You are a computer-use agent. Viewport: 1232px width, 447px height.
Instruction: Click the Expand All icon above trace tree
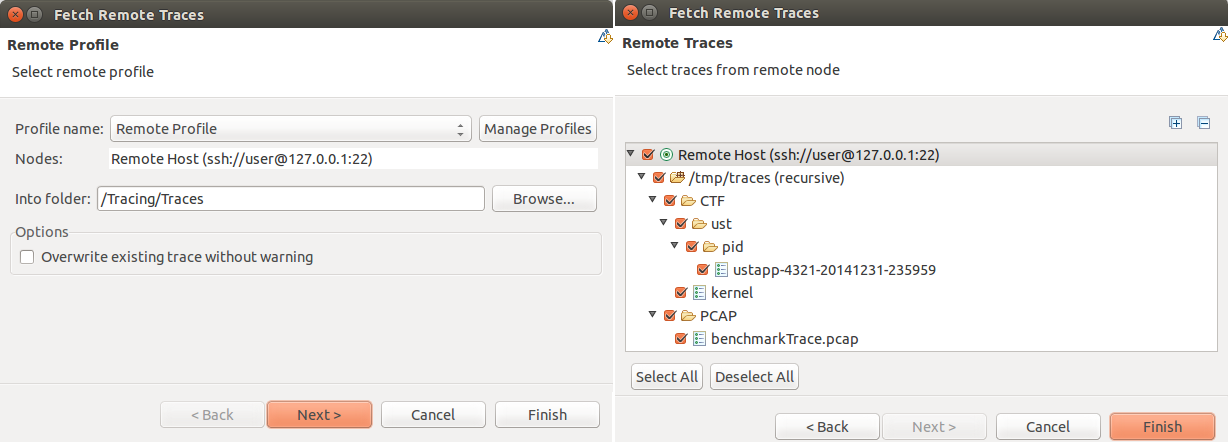(1176, 123)
